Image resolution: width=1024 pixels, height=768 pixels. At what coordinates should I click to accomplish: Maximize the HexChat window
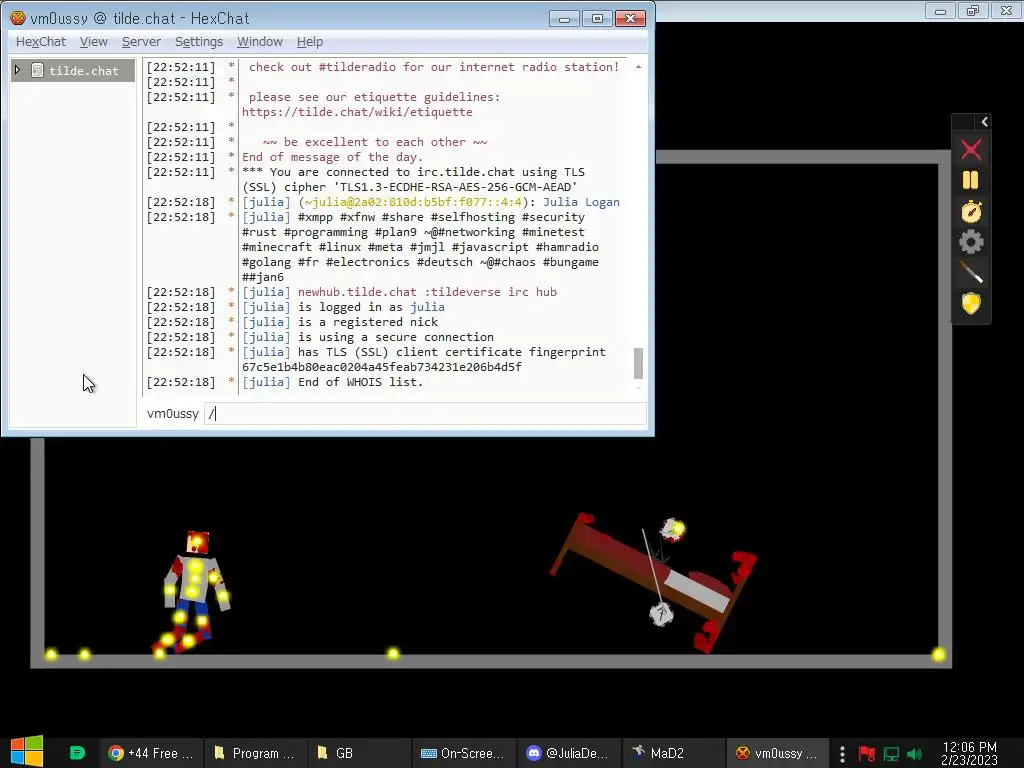click(597, 18)
